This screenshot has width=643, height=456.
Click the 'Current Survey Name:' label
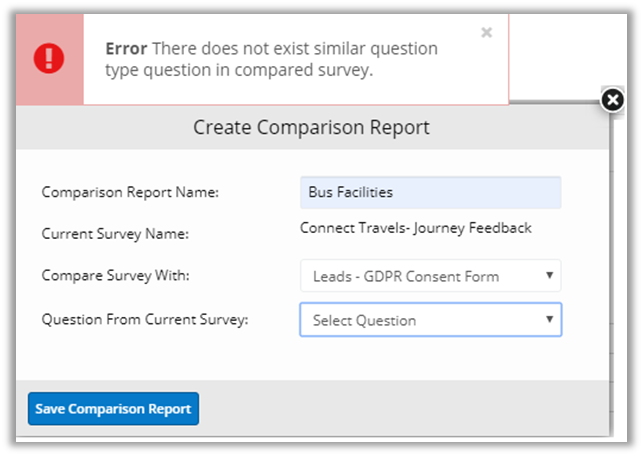point(107,234)
